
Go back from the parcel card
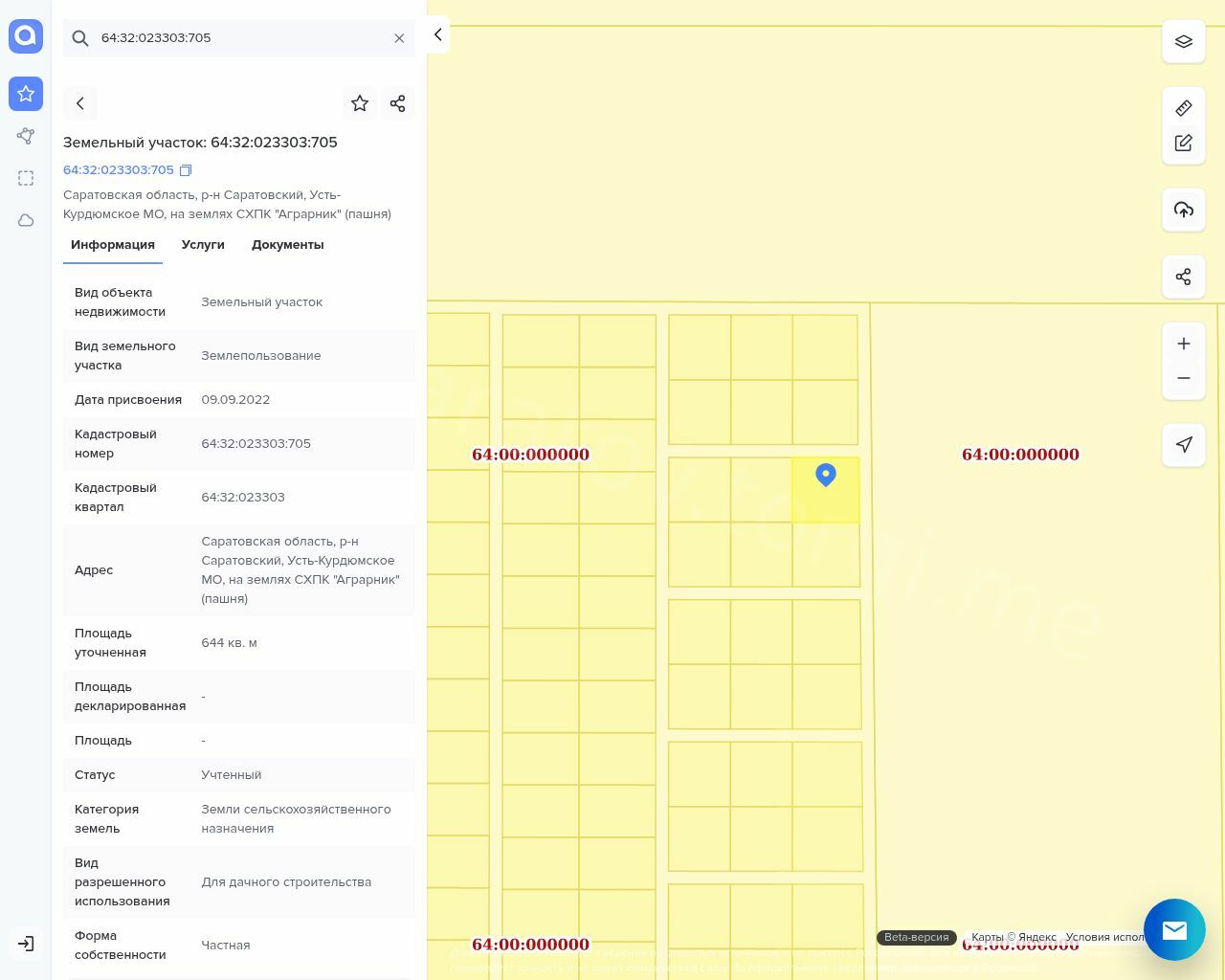click(80, 103)
